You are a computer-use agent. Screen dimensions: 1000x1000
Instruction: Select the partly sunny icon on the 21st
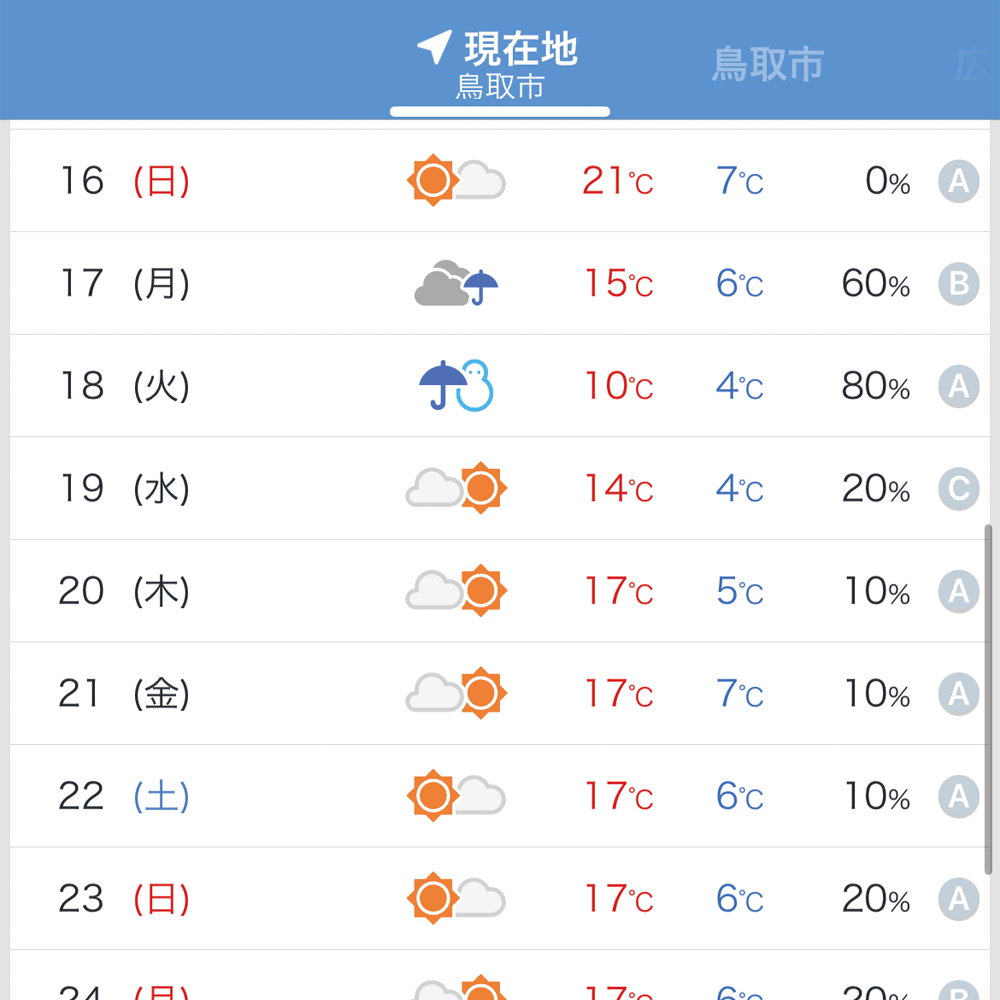point(456,693)
